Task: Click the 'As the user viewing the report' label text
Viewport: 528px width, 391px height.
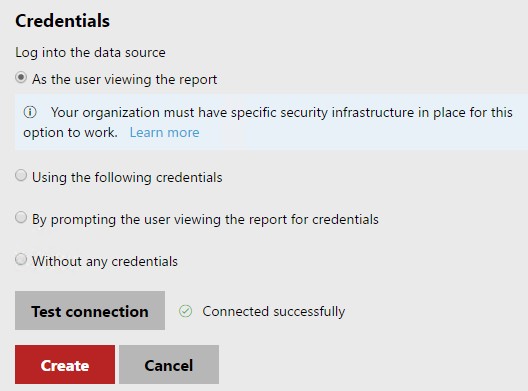Action: coord(125,80)
